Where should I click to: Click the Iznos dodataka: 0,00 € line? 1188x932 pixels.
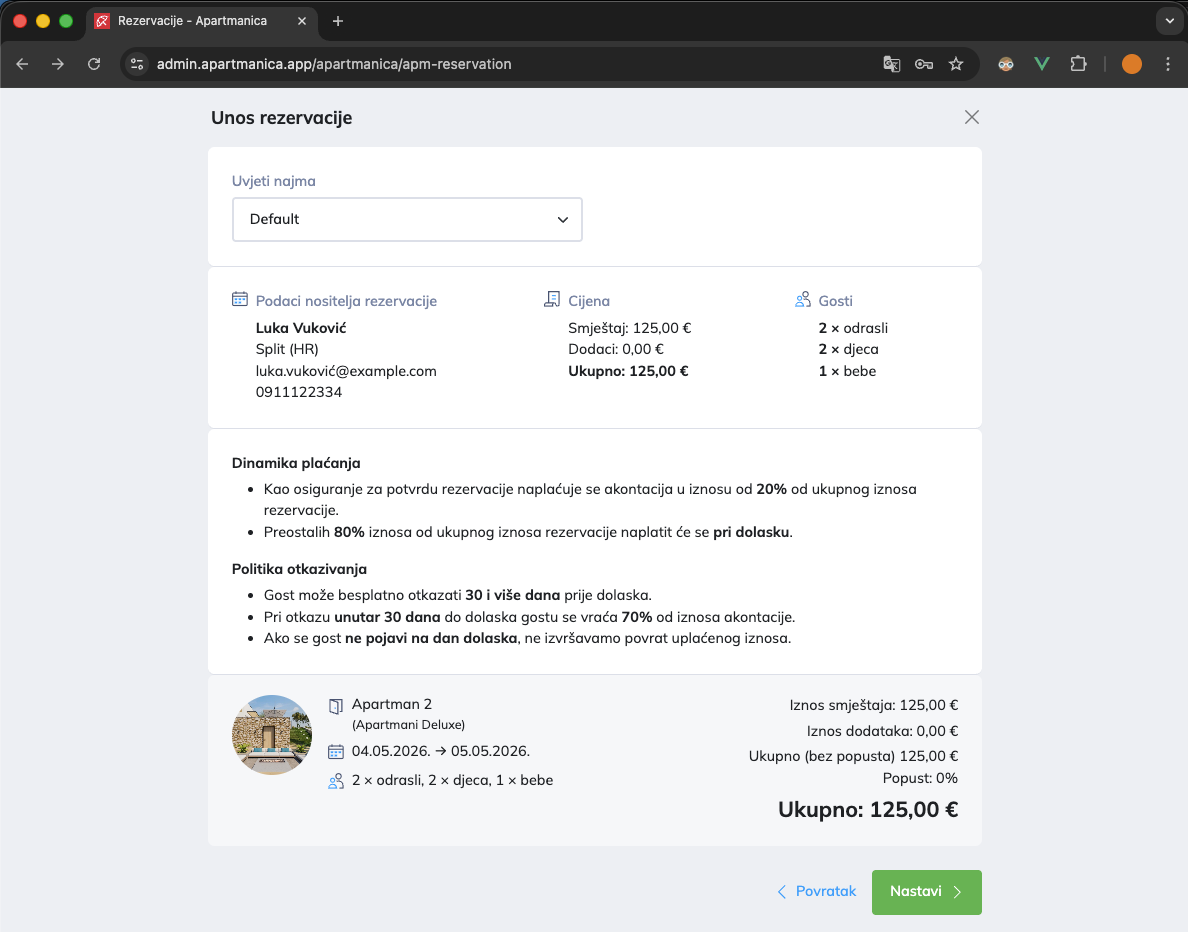point(882,731)
